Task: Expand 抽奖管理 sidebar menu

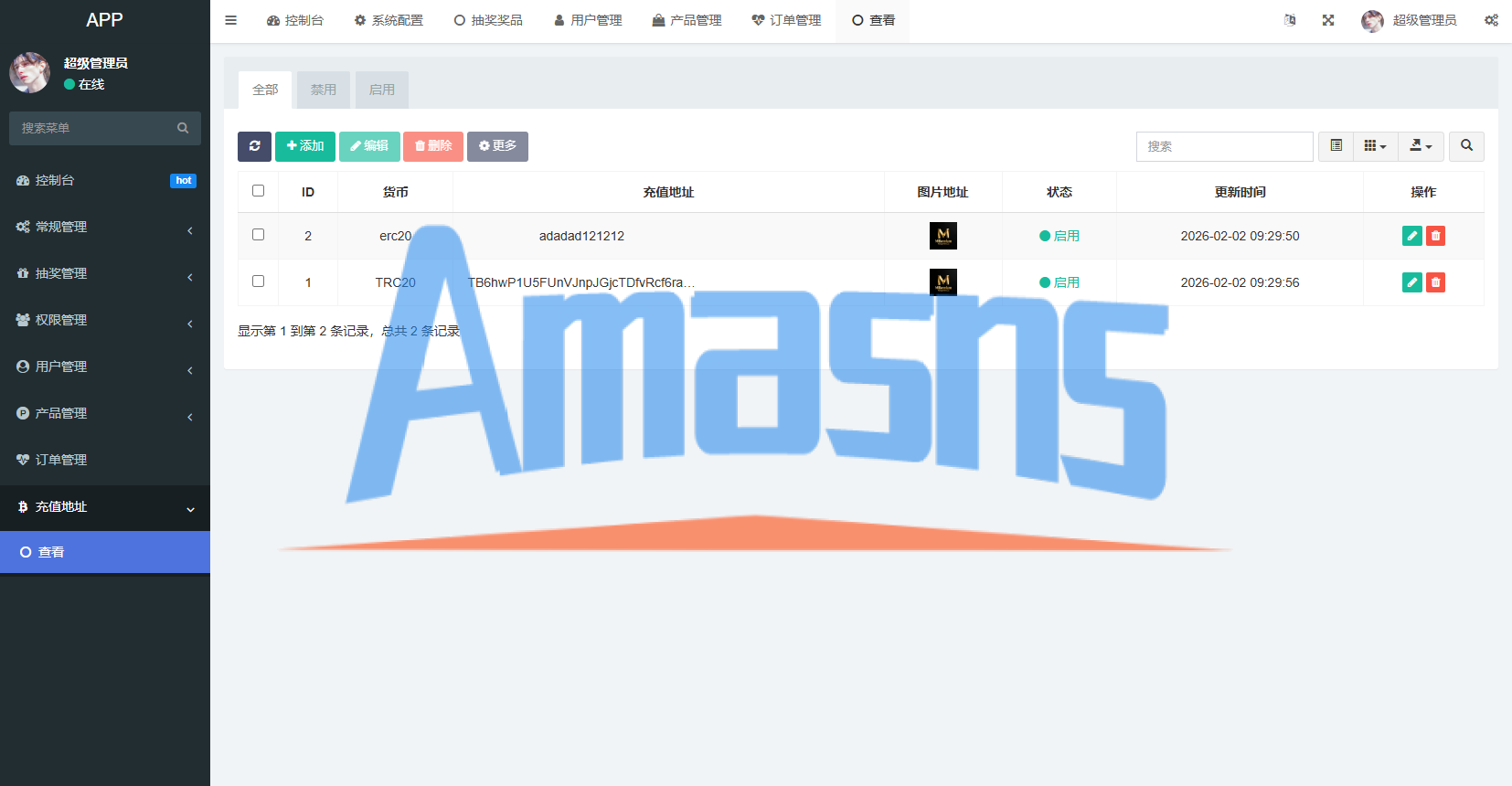Action: click(x=105, y=273)
